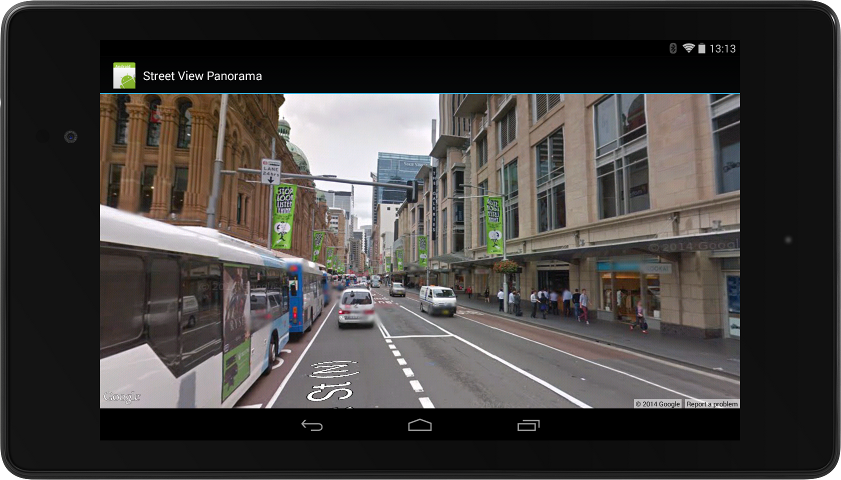Tap the Lane 24hrs overhead sign

[x=271, y=172]
